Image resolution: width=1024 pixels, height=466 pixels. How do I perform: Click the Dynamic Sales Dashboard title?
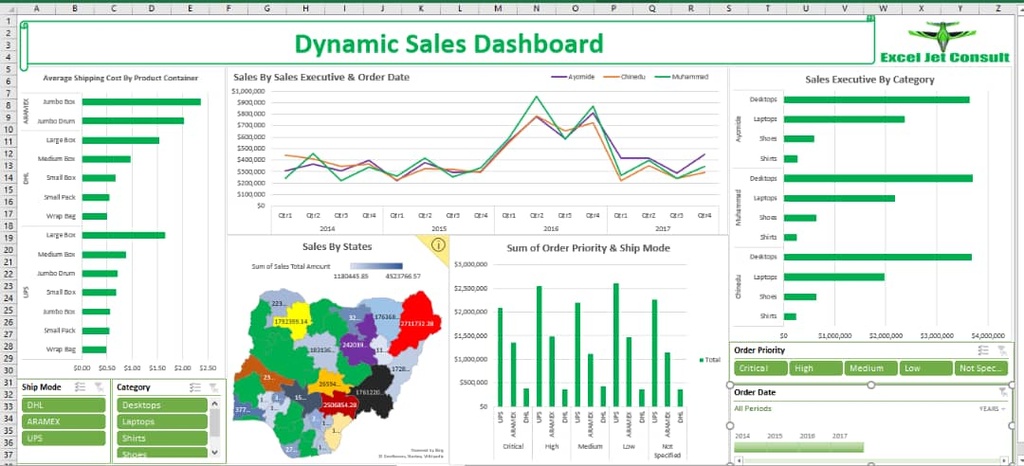[449, 44]
